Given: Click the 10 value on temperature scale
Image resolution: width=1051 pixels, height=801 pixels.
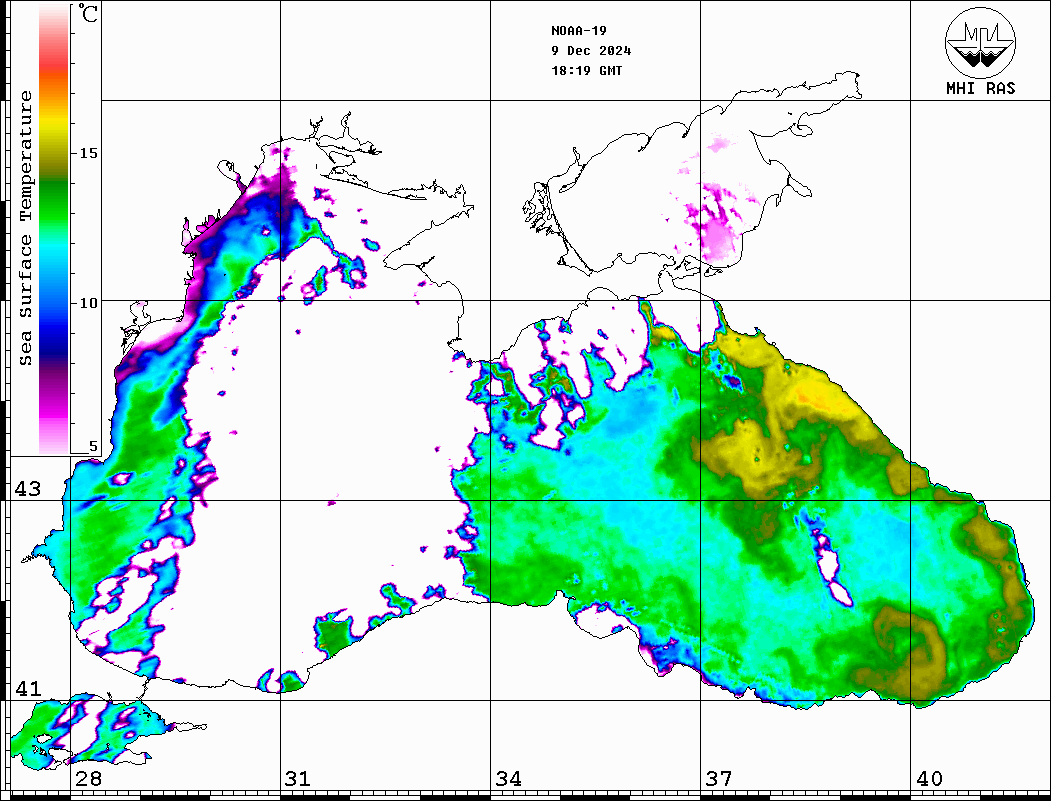Looking at the screenshot, I should (88, 303).
